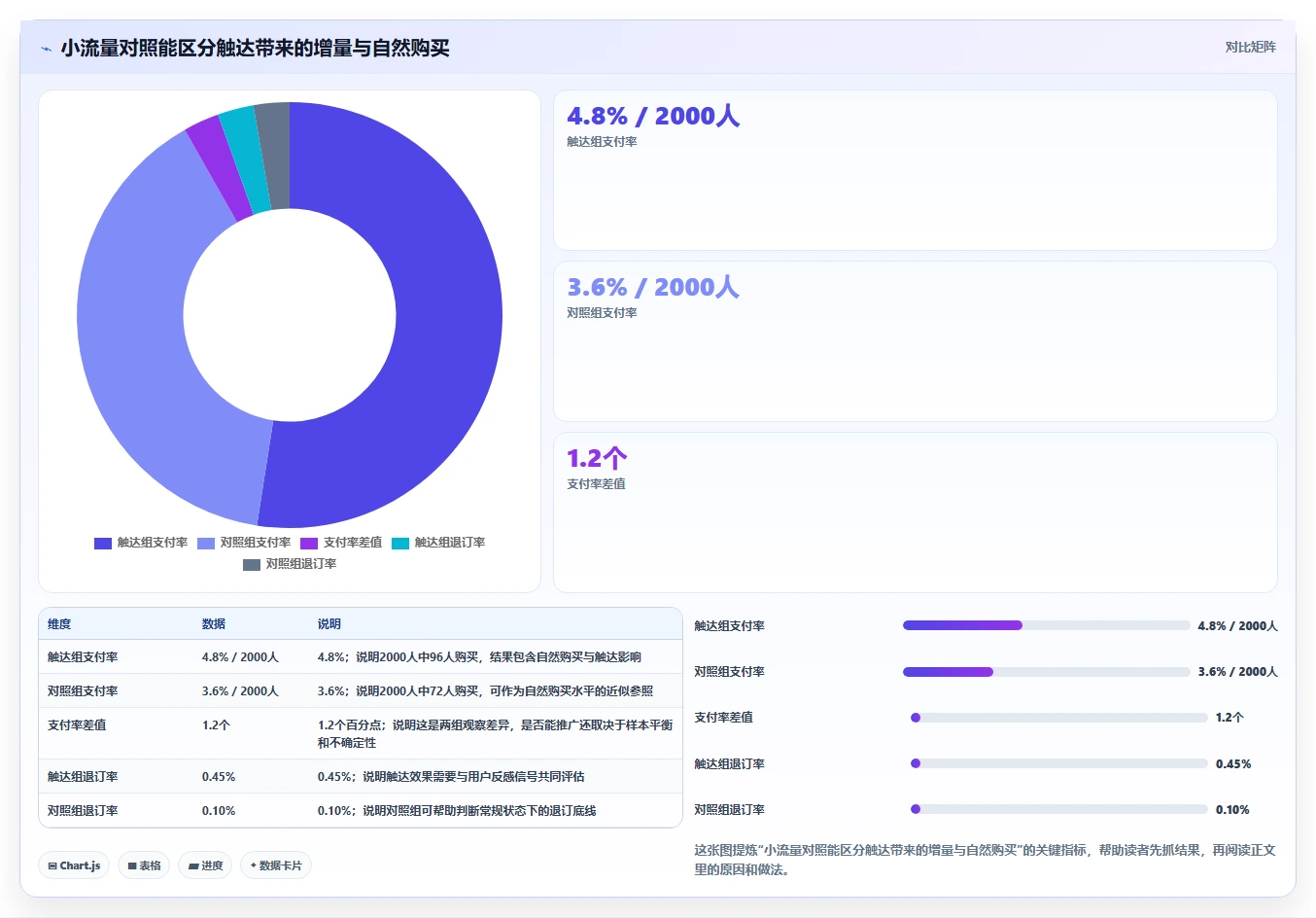Toggle 触达组支付率 legend swatch in chart
The image size is (1316, 918).
pyautogui.click(x=103, y=543)
